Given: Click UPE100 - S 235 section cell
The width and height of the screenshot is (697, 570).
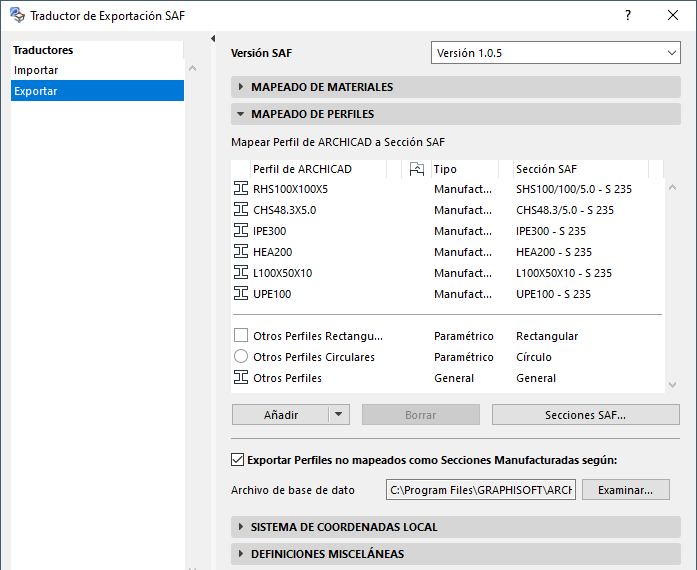Looking at the screenshot, I should [x=553, y=294].
